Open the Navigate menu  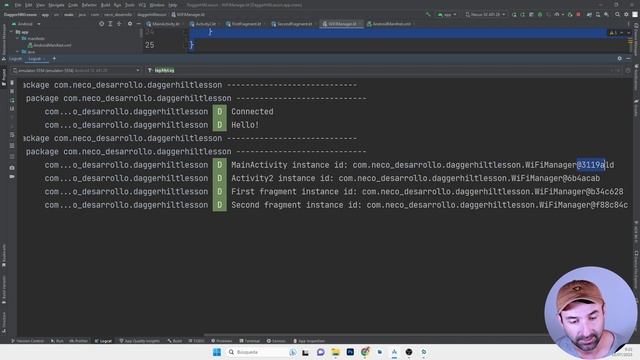coord(56,5)
